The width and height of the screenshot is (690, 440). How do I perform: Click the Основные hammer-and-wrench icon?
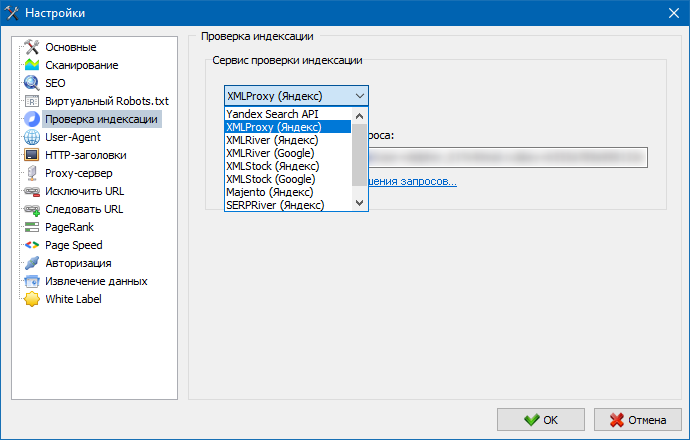coord(32,47)
